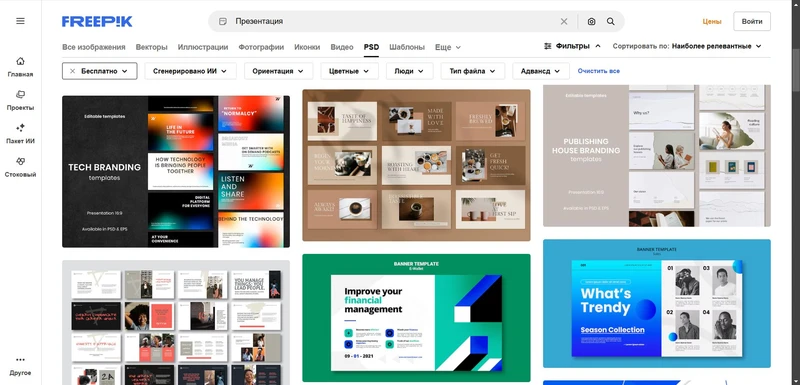Click the camera image-search icon
The image size is (800, 385).
[x=591, y=21]
